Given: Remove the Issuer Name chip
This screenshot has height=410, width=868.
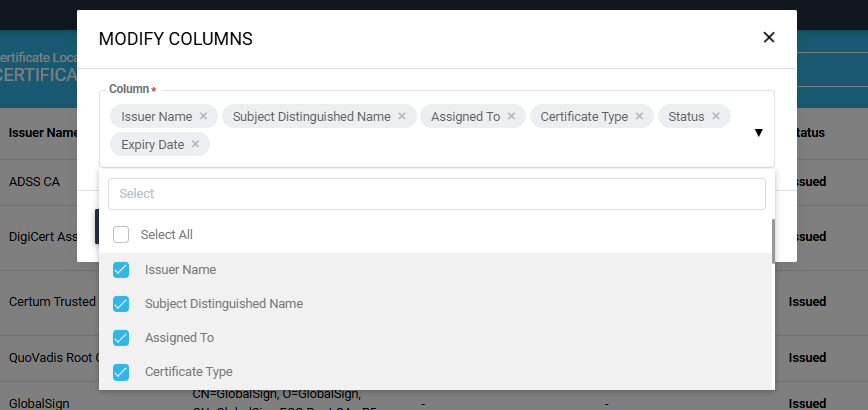Looking at the screenshot, I should coord(203,116).
